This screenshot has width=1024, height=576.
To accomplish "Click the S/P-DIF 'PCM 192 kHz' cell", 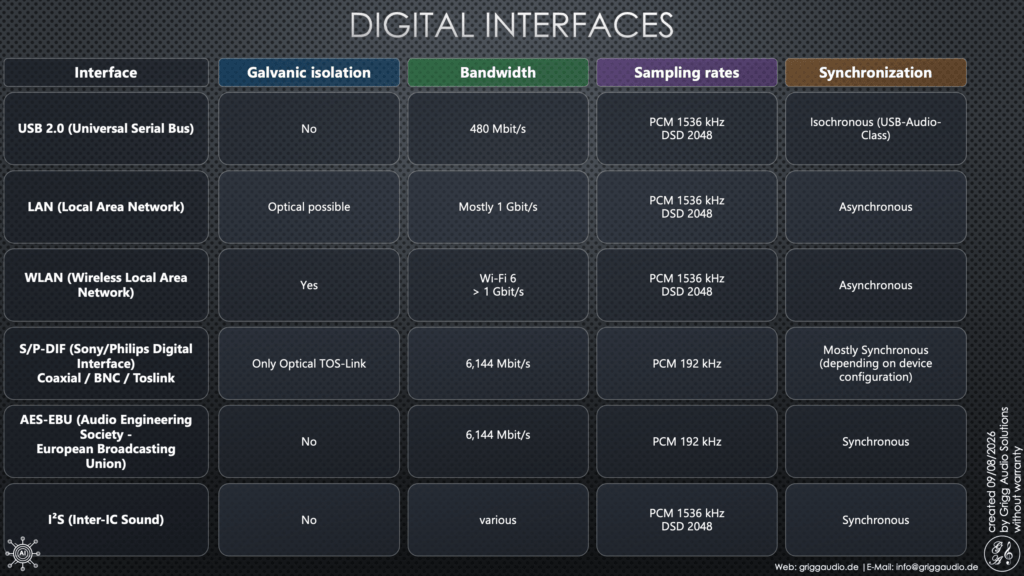I will [686, 363].
